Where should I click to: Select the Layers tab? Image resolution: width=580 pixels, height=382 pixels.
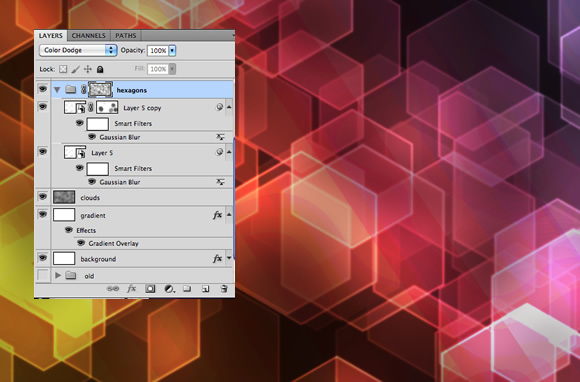pyautogui.click(x=51, y=36)
